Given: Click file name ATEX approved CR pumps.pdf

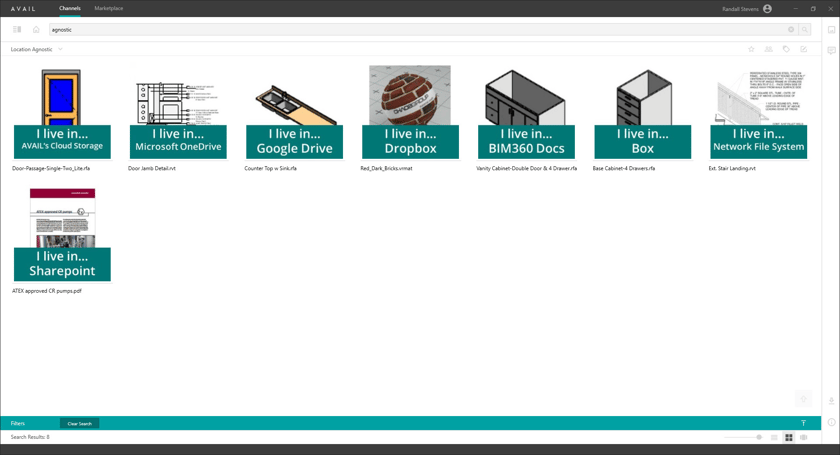Looking at the screenshot, I should (x=47, y=290).
